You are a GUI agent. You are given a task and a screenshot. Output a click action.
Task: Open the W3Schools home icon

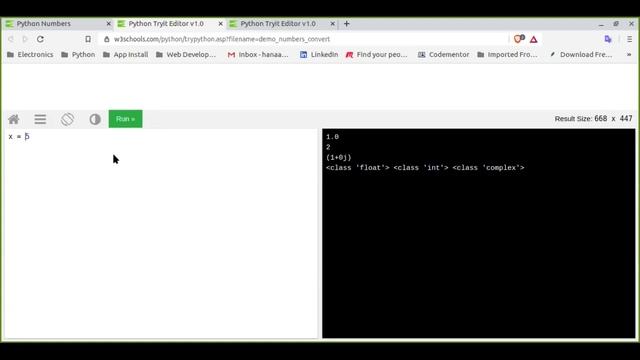click(x=14, y=119)
